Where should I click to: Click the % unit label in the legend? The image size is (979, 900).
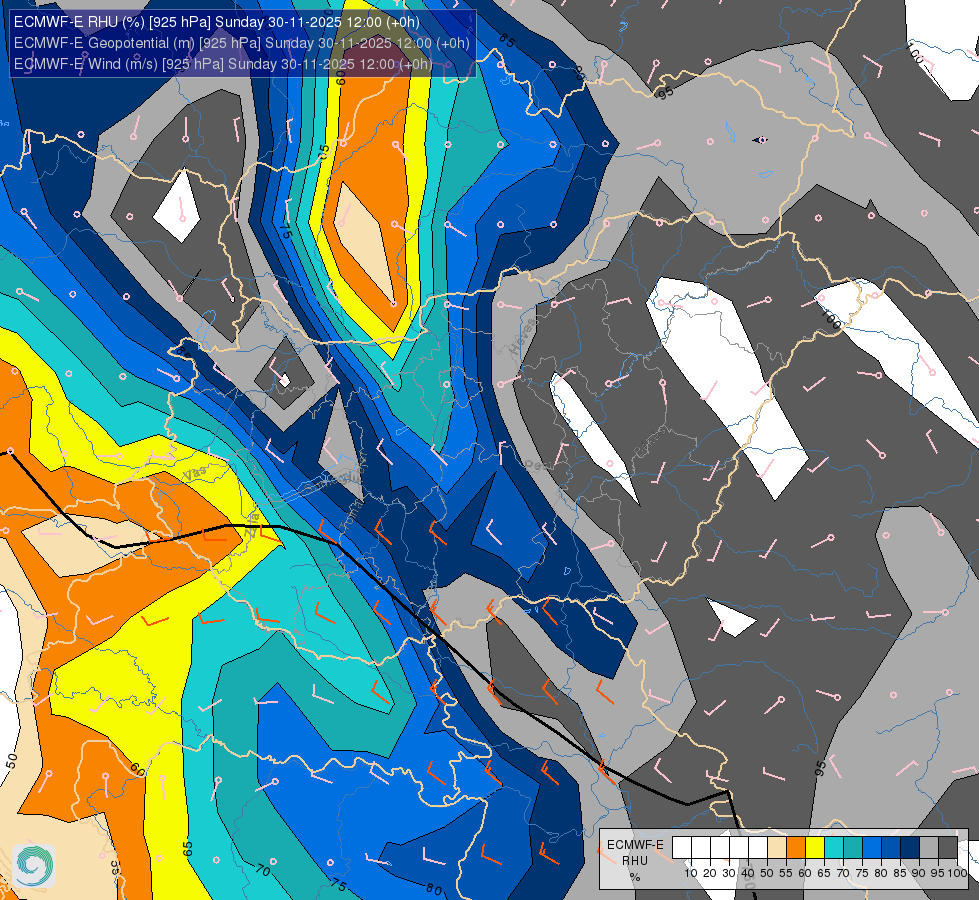(635, 877)
